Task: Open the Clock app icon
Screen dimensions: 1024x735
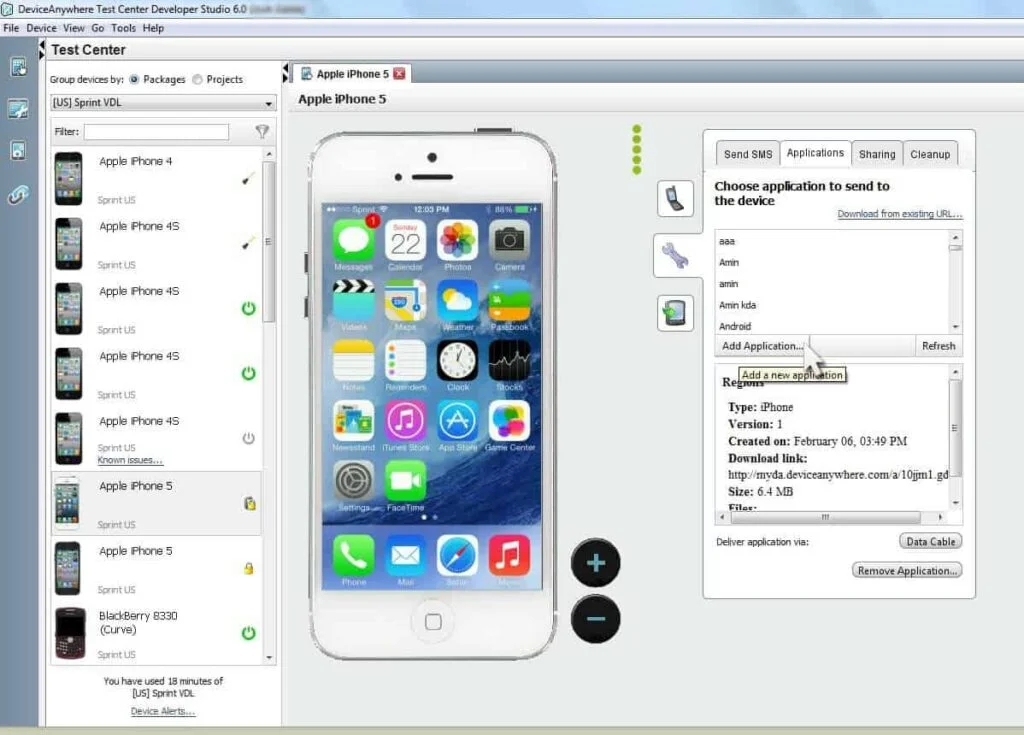Action: 457,360
